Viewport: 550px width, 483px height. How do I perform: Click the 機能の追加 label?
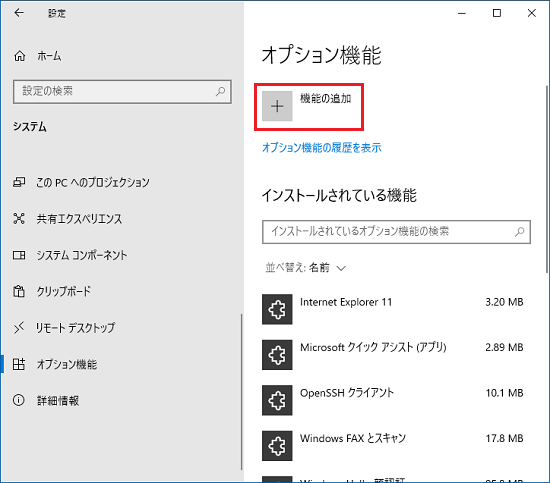pyautogui.click(x=326, y=99)
